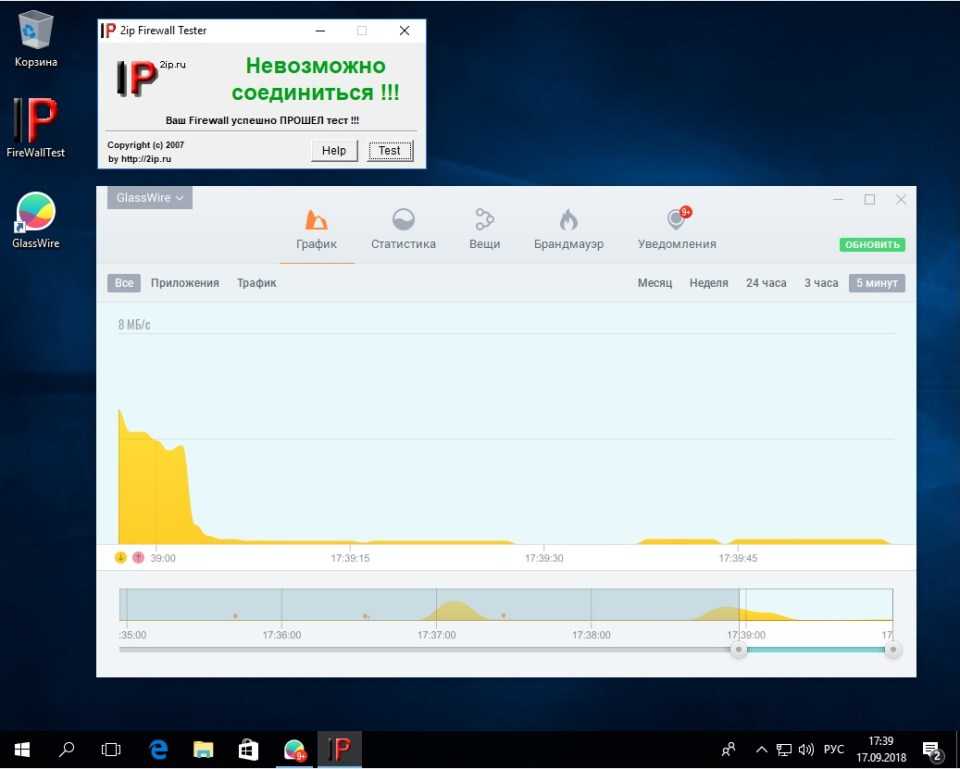Click the pink upload indicator icon
Image resolution: width=960 pixels, height=769 pixels.
click(138, 558)
